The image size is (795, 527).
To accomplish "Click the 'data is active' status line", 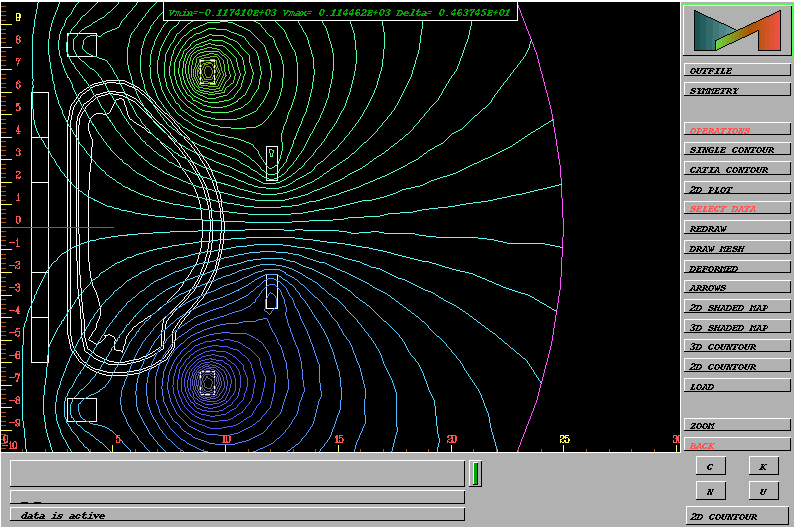I will 237,514.
